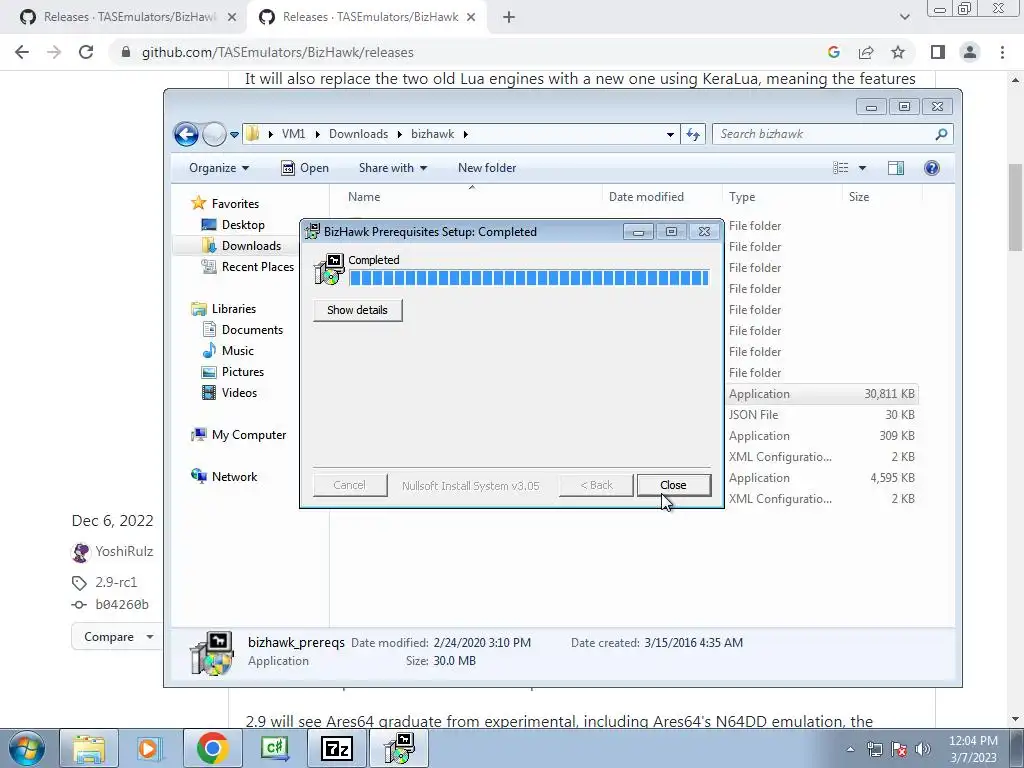Open the Share with menu
Image resolution: width=1024 pixels, height=768 pixels.
(x=392, y=168)
